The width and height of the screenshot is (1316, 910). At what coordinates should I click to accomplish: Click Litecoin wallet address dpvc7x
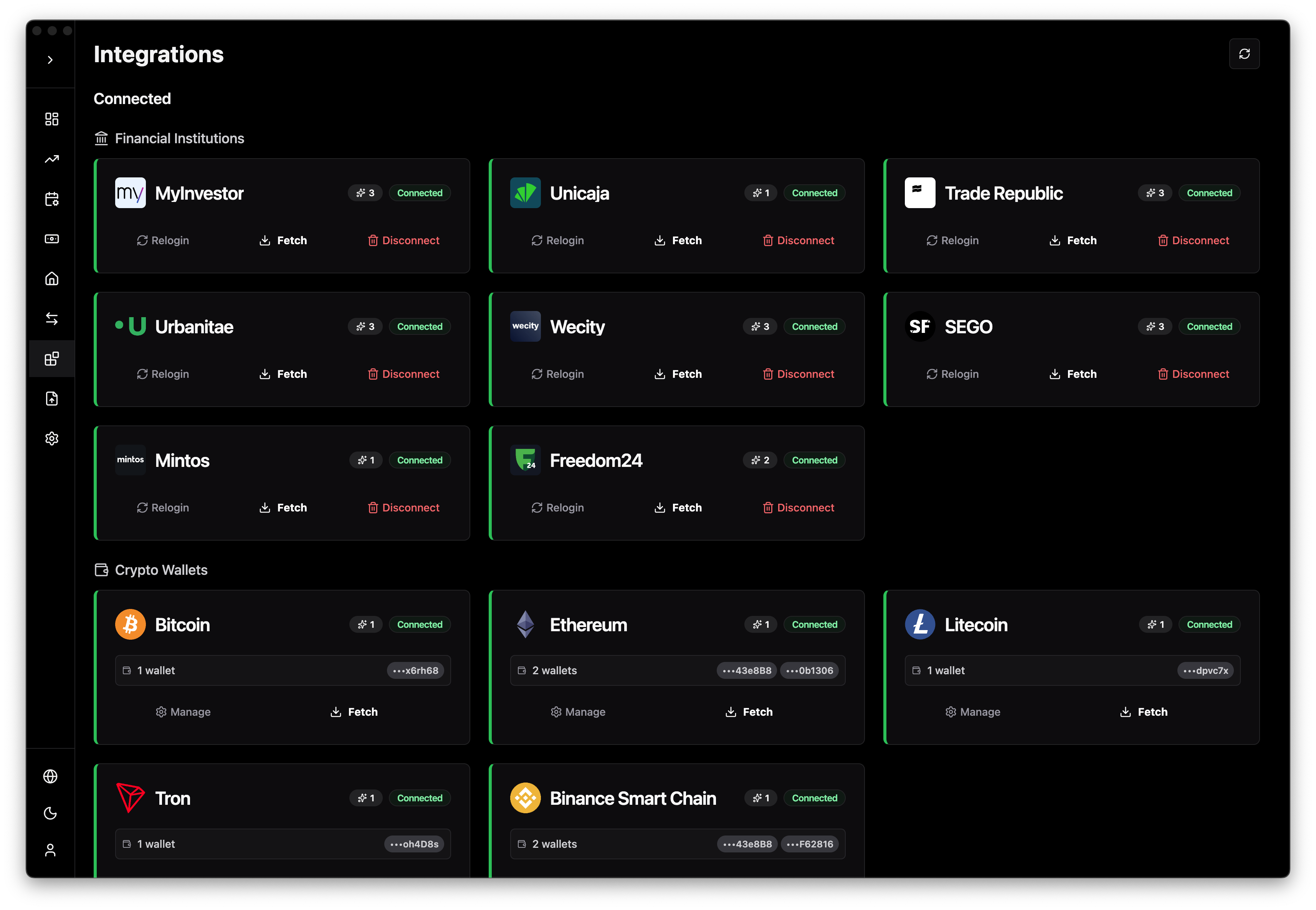(x=1205, y=670)
